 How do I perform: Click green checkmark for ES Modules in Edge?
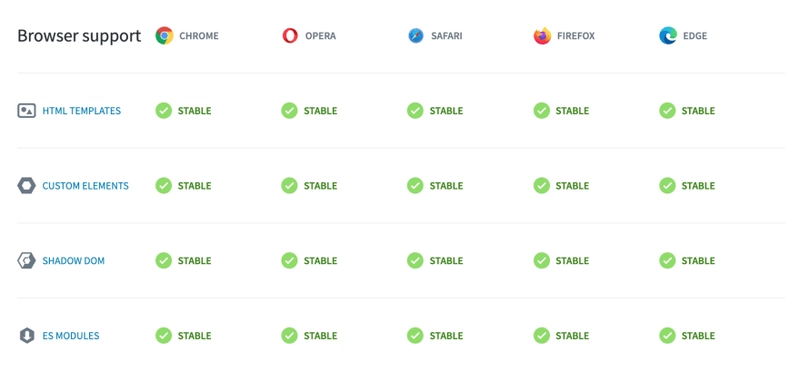click(x=667, y=336)
